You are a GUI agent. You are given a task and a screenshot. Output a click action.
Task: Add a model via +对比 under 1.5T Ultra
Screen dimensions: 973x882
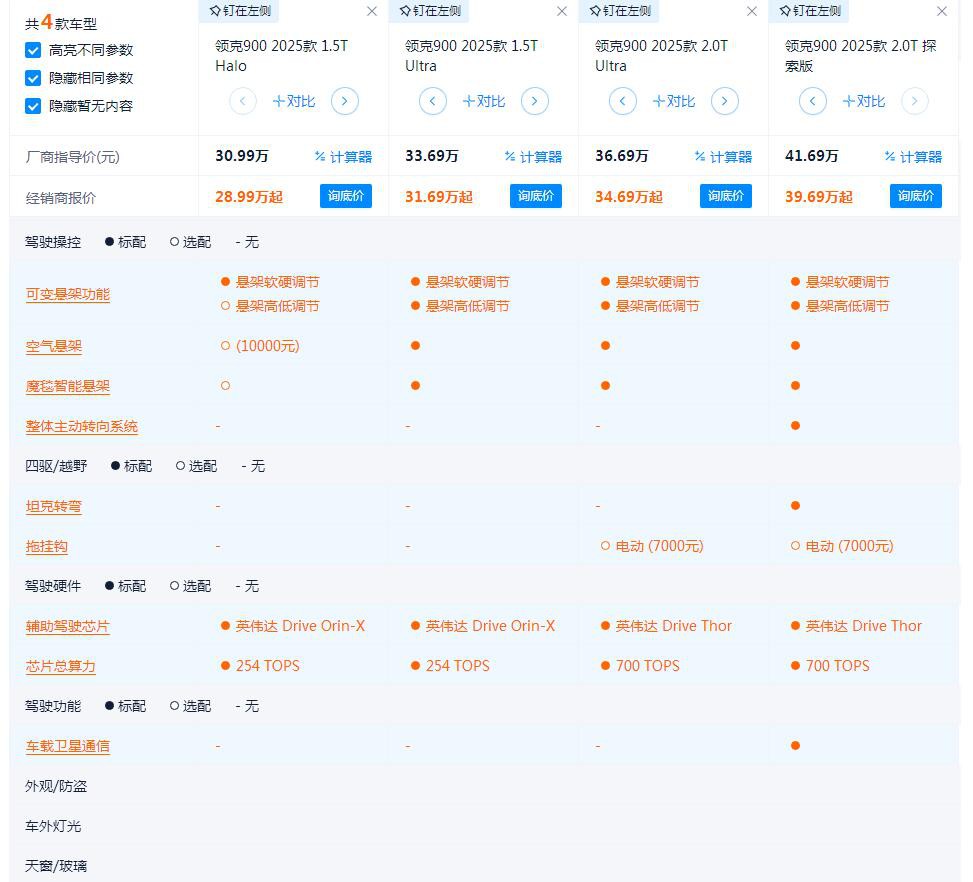point(483,101)
